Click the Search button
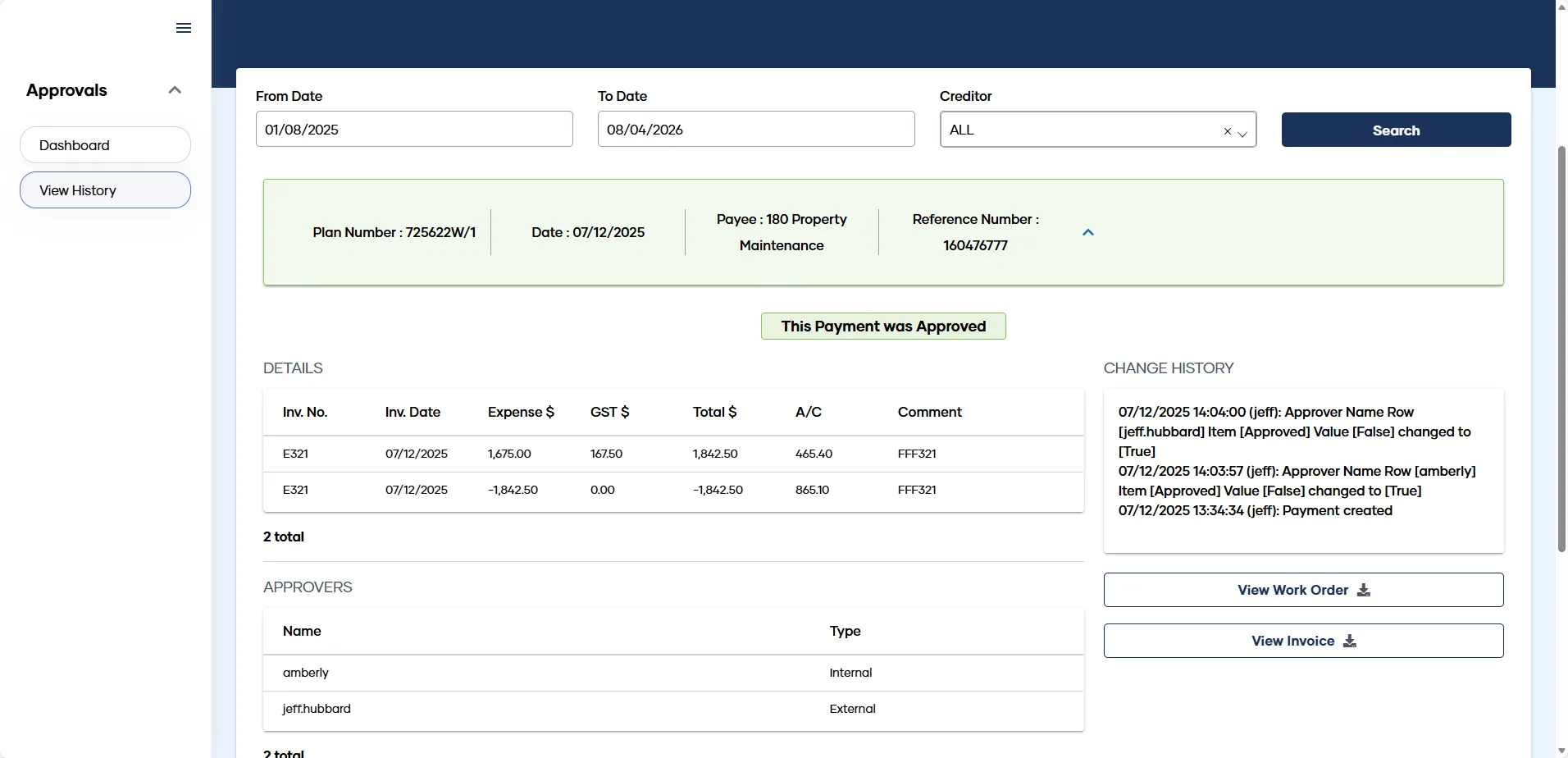Image resolution: width=1568 pixels, height=758 pixels. pyautogui.click(x=1396, y=130)
